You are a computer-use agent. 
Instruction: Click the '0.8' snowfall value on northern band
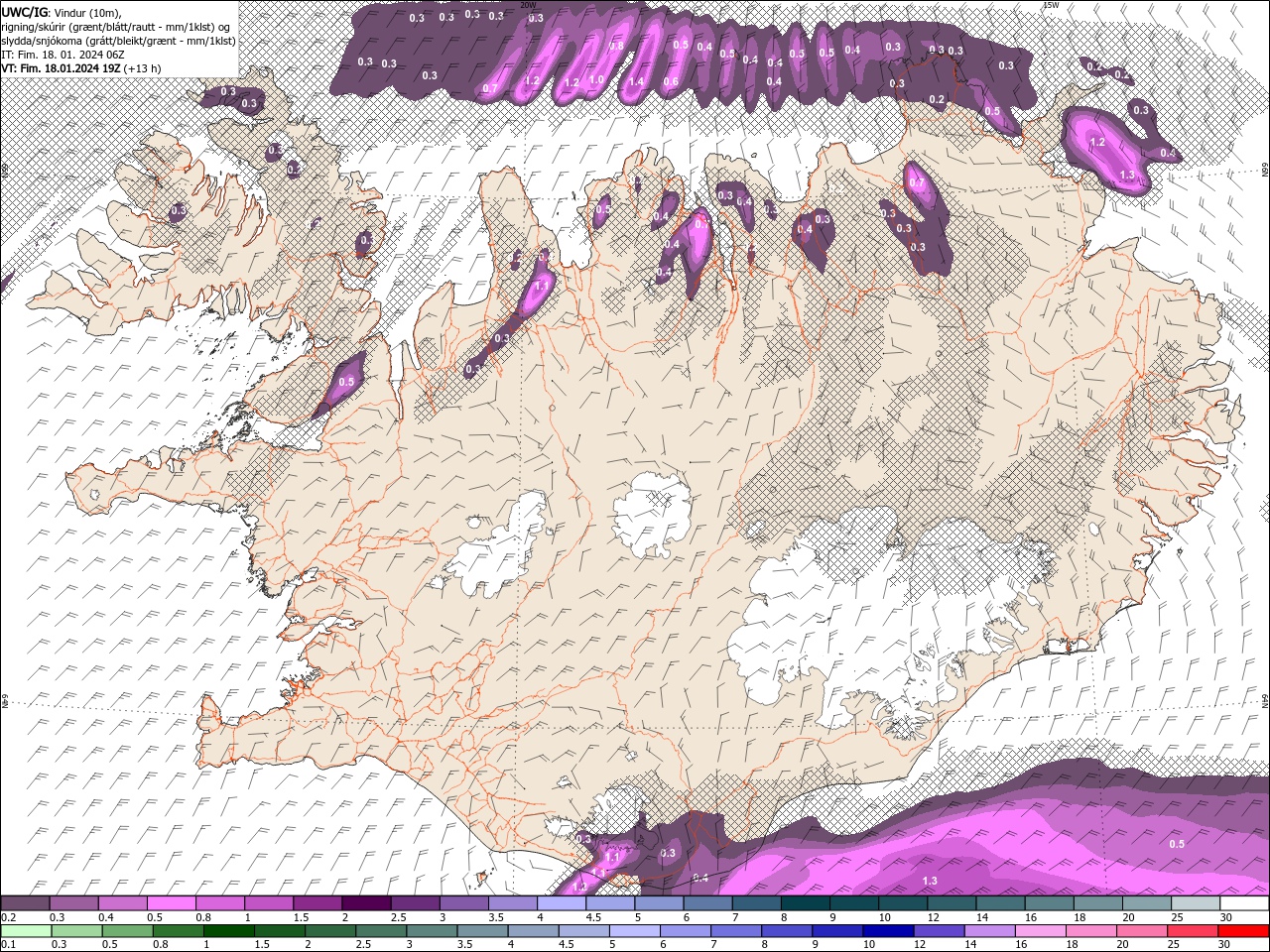[616, 47]
